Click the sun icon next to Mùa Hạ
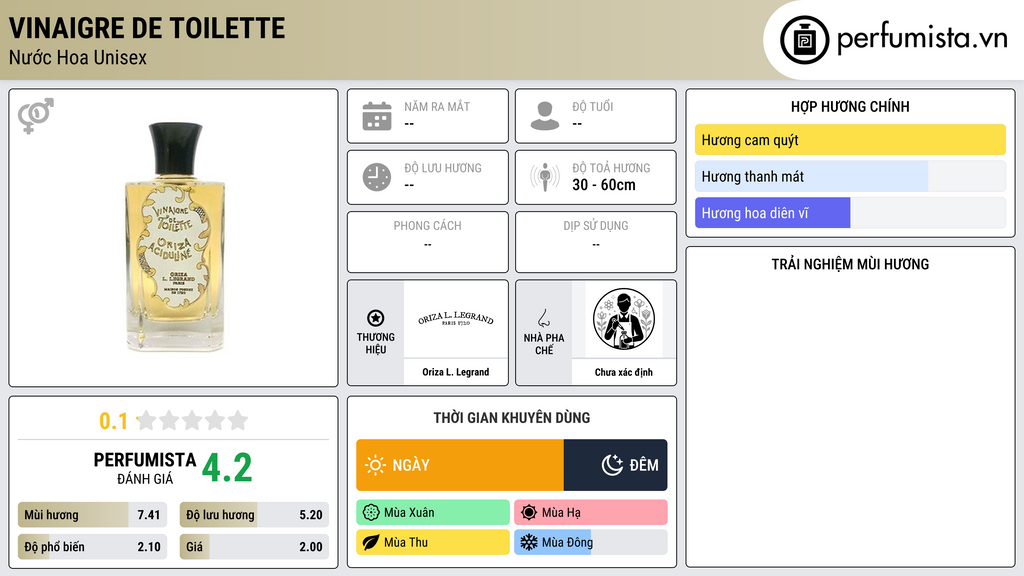Viewport: 1024px width, 576px height. (x=529, y=513)
